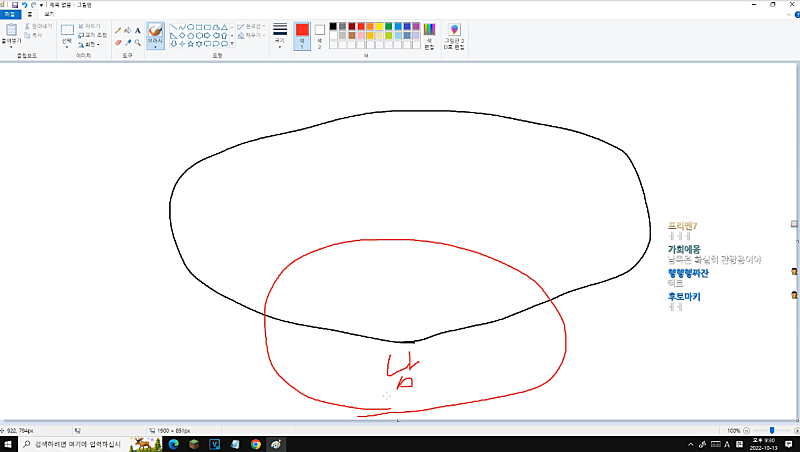Open Customize Quick Access Toolbar arrow

tap(41, 5)
